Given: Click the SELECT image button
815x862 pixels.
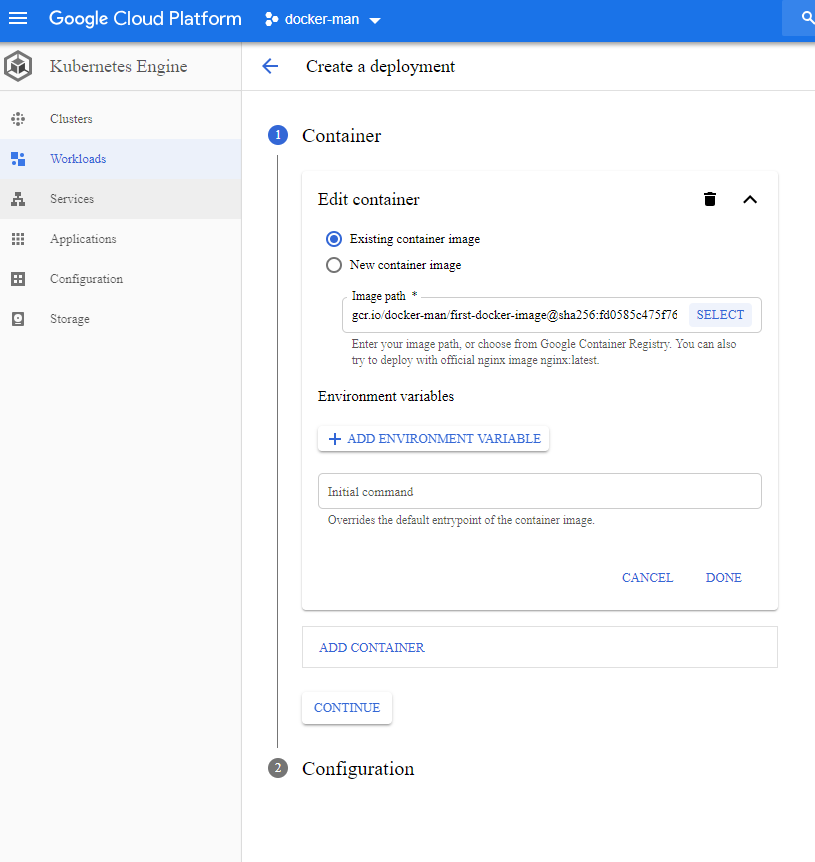Looking at the screenshot, I should coord(720,315).
